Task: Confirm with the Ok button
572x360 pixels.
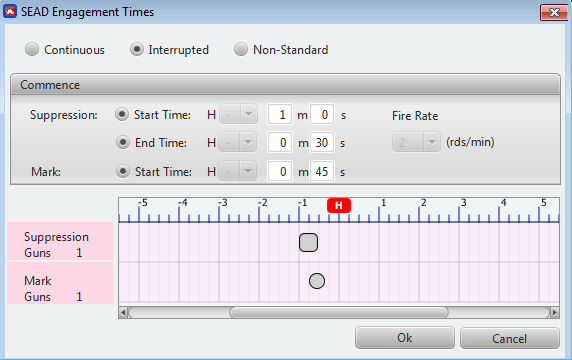Action: coord(405,338)
